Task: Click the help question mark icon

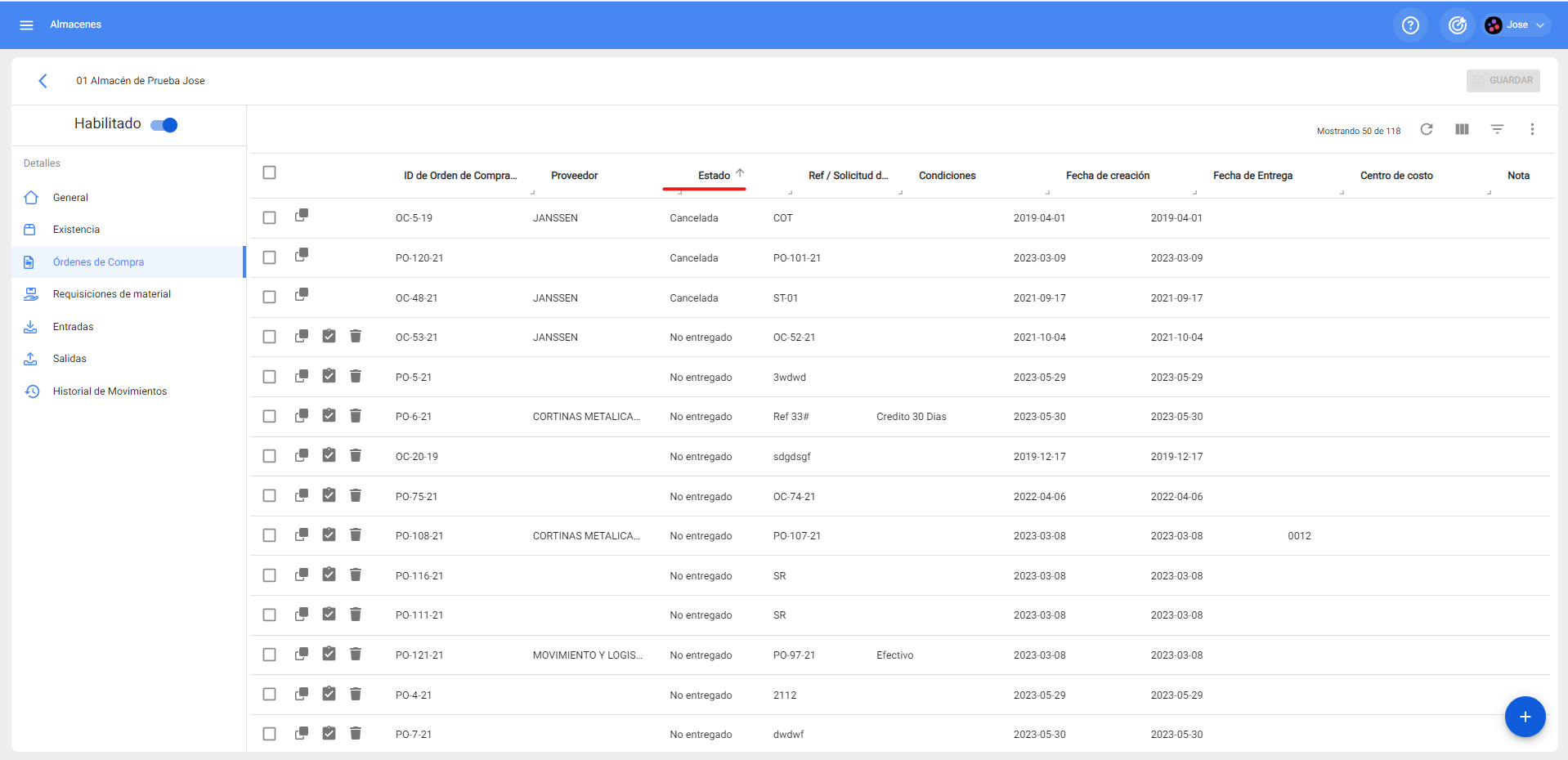Action: pyautogui.click(x=1410, y=25)
